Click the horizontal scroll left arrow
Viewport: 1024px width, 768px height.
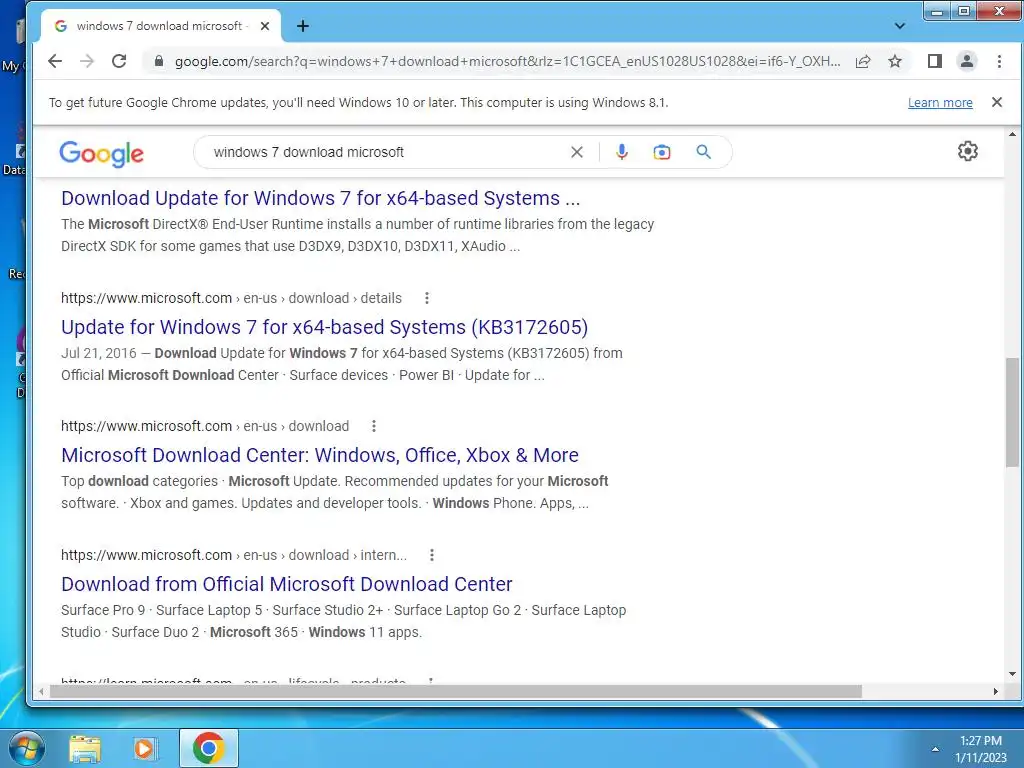coord(42,691)
